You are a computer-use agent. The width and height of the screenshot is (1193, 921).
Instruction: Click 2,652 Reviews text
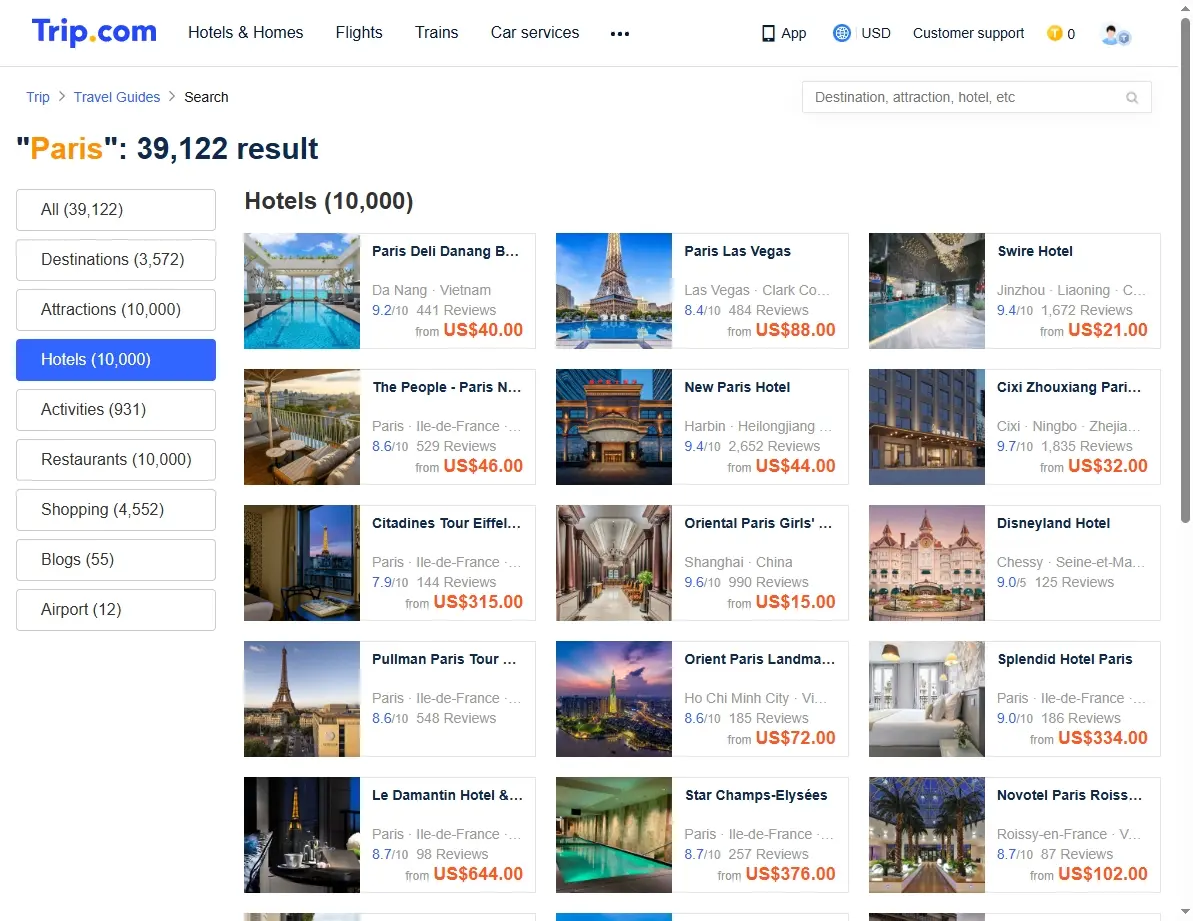(774, 446)
